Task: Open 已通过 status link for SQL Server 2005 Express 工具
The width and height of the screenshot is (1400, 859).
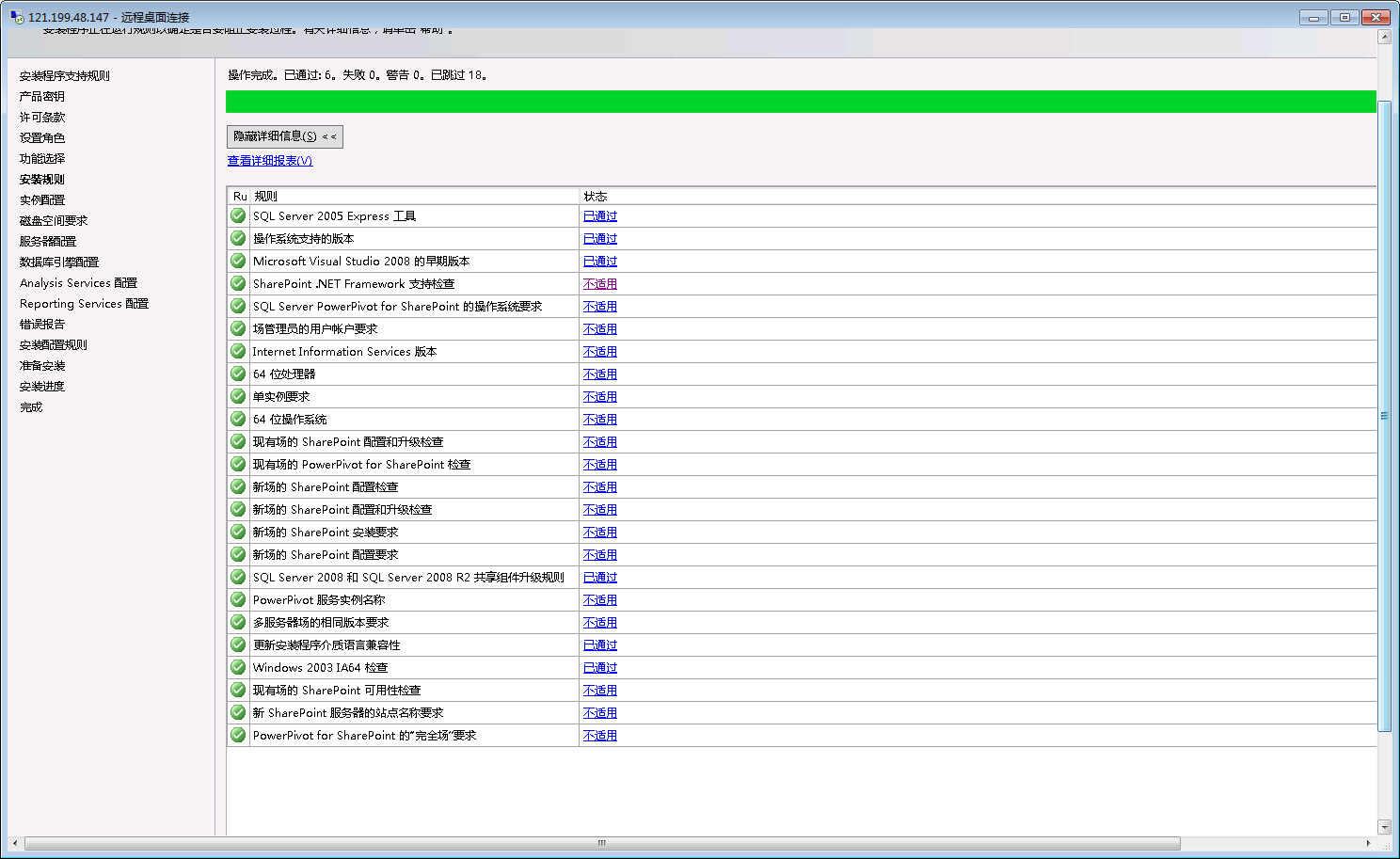Action: tap(600, 216)
